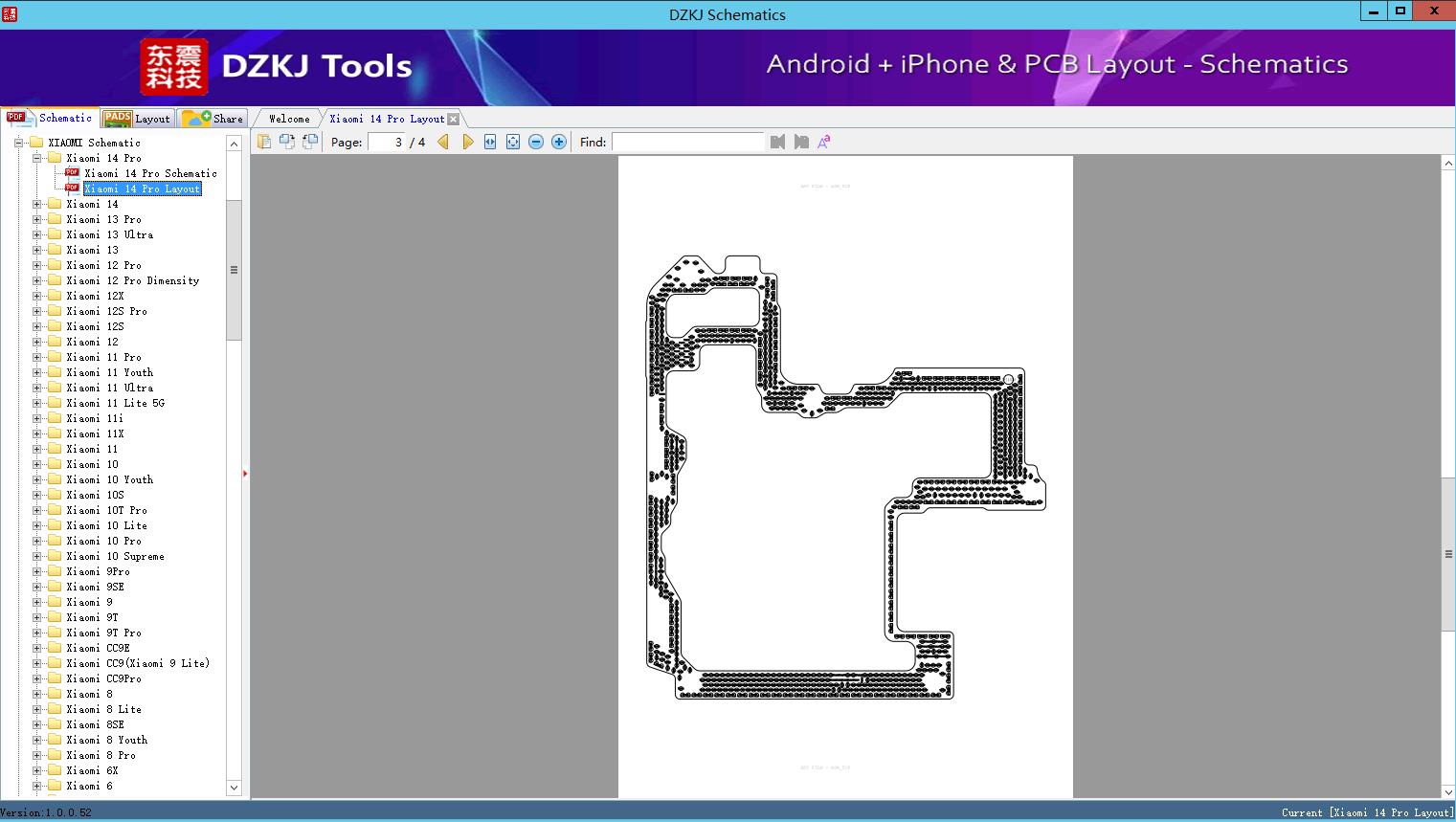Click the document scroll-up arrow

(x=1448, y=164)
